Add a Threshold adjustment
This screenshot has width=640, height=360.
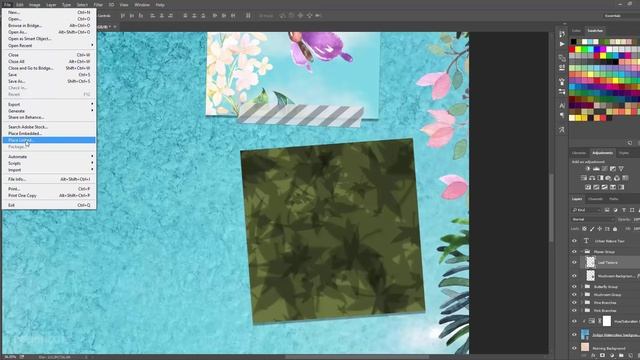pyautogui.click(x=604, y=187)
